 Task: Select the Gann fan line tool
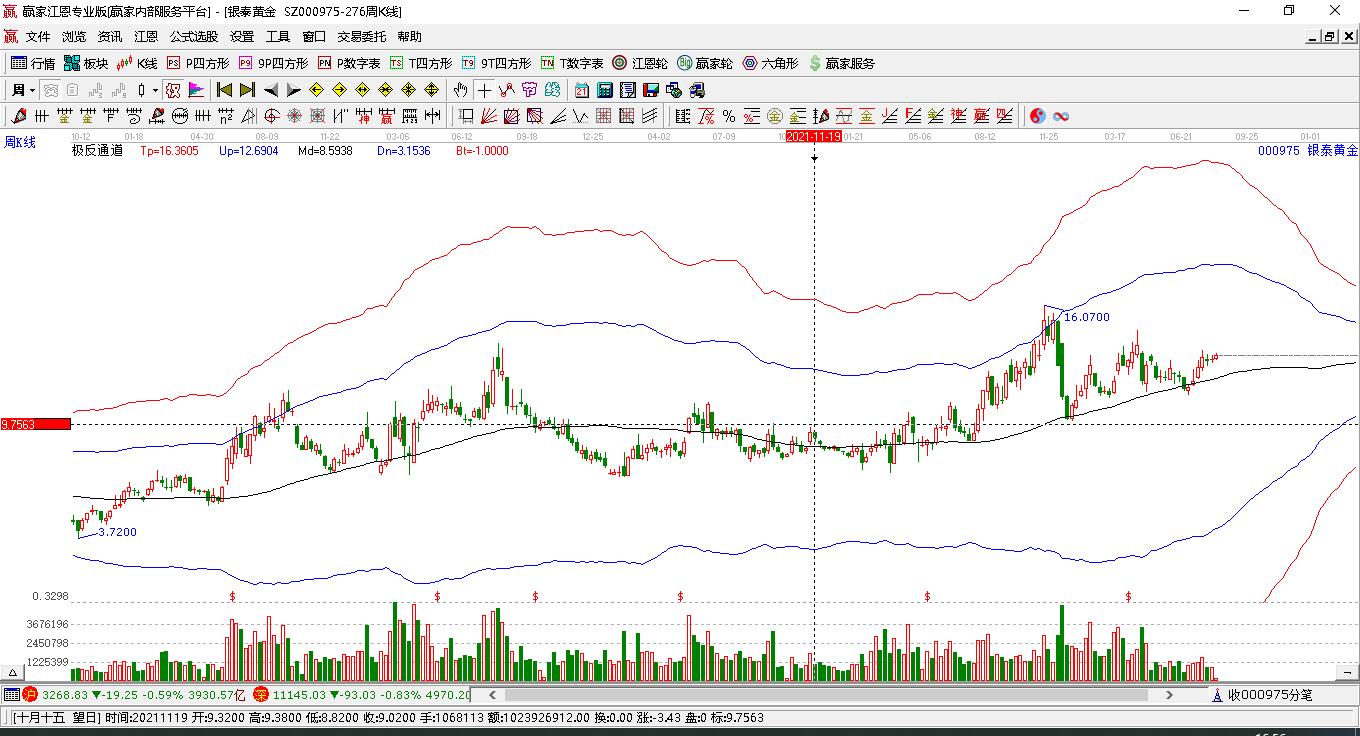coord(488,116)
